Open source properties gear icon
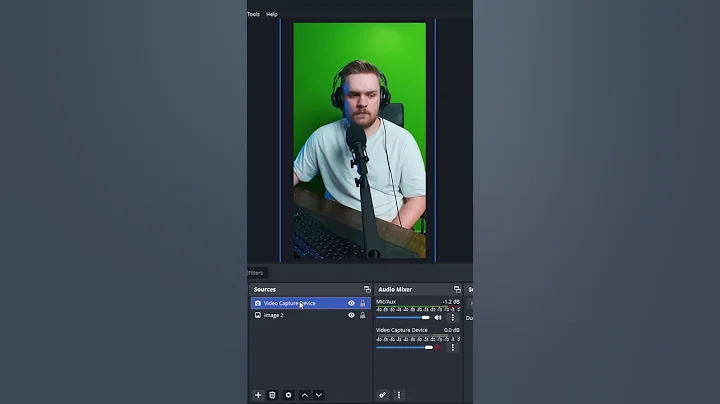Image resolution: width=720 pixels, height=404 pixels. [x=288, y=395]
